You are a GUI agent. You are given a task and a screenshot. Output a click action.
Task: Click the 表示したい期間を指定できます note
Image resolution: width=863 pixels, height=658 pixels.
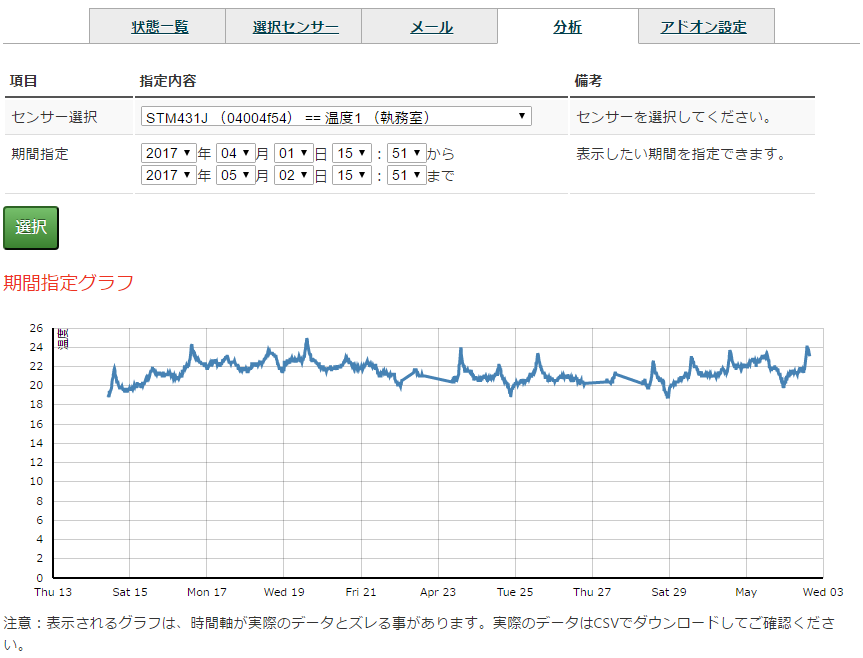[682, 154]
